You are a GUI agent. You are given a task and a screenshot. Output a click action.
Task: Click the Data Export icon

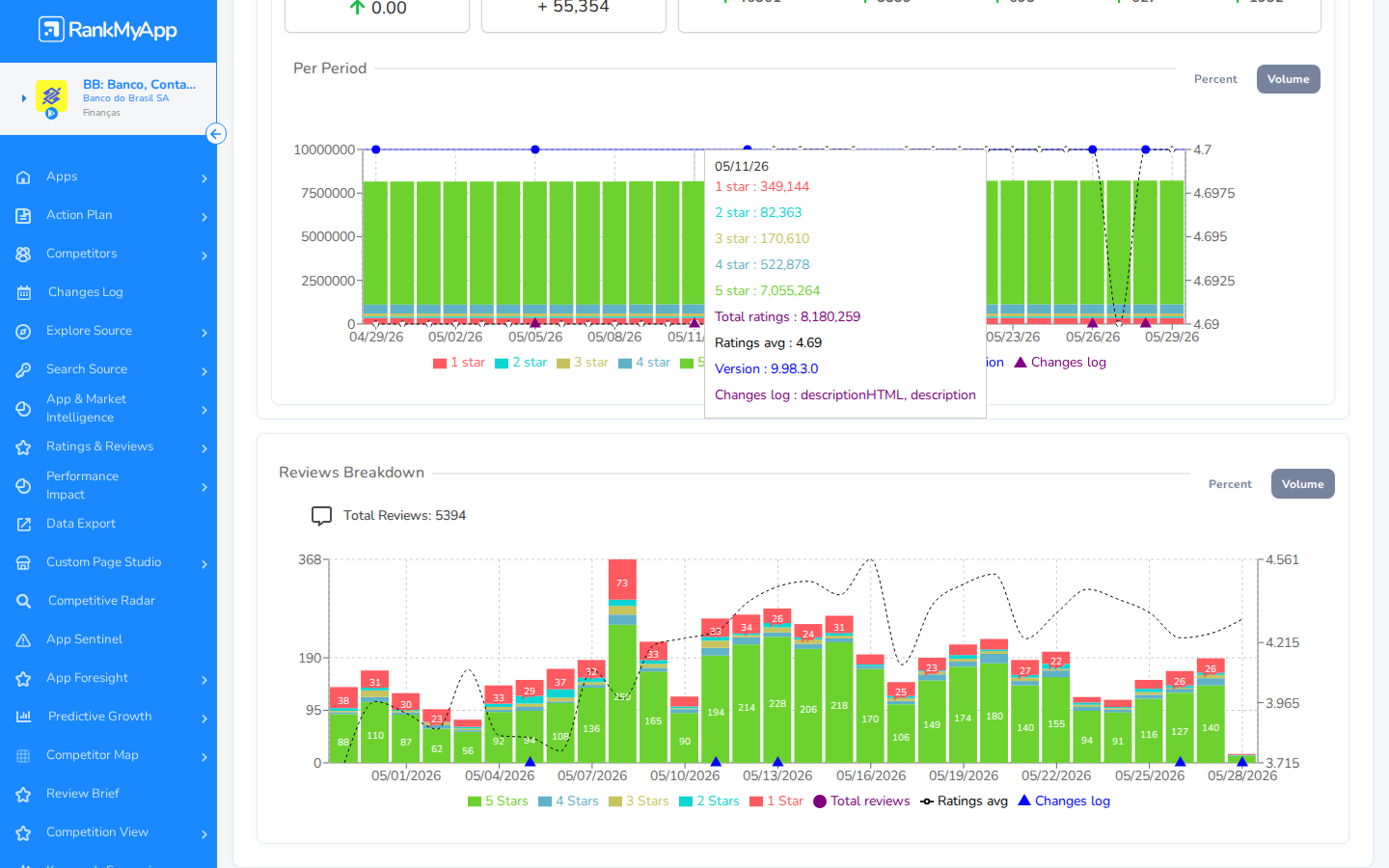point(23,525)
